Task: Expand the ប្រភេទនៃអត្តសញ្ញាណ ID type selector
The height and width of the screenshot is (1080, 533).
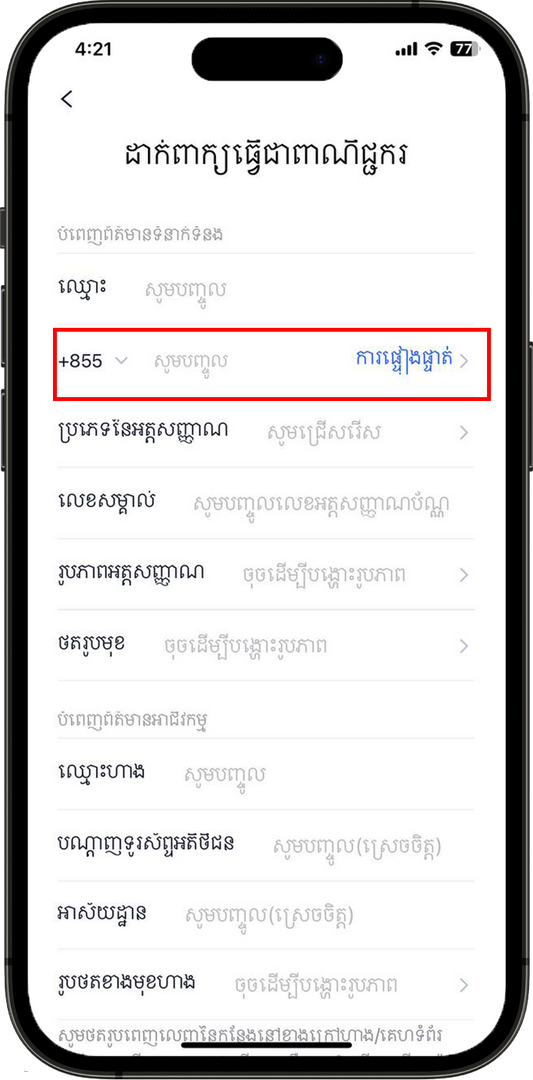Action: pos(266,432)
